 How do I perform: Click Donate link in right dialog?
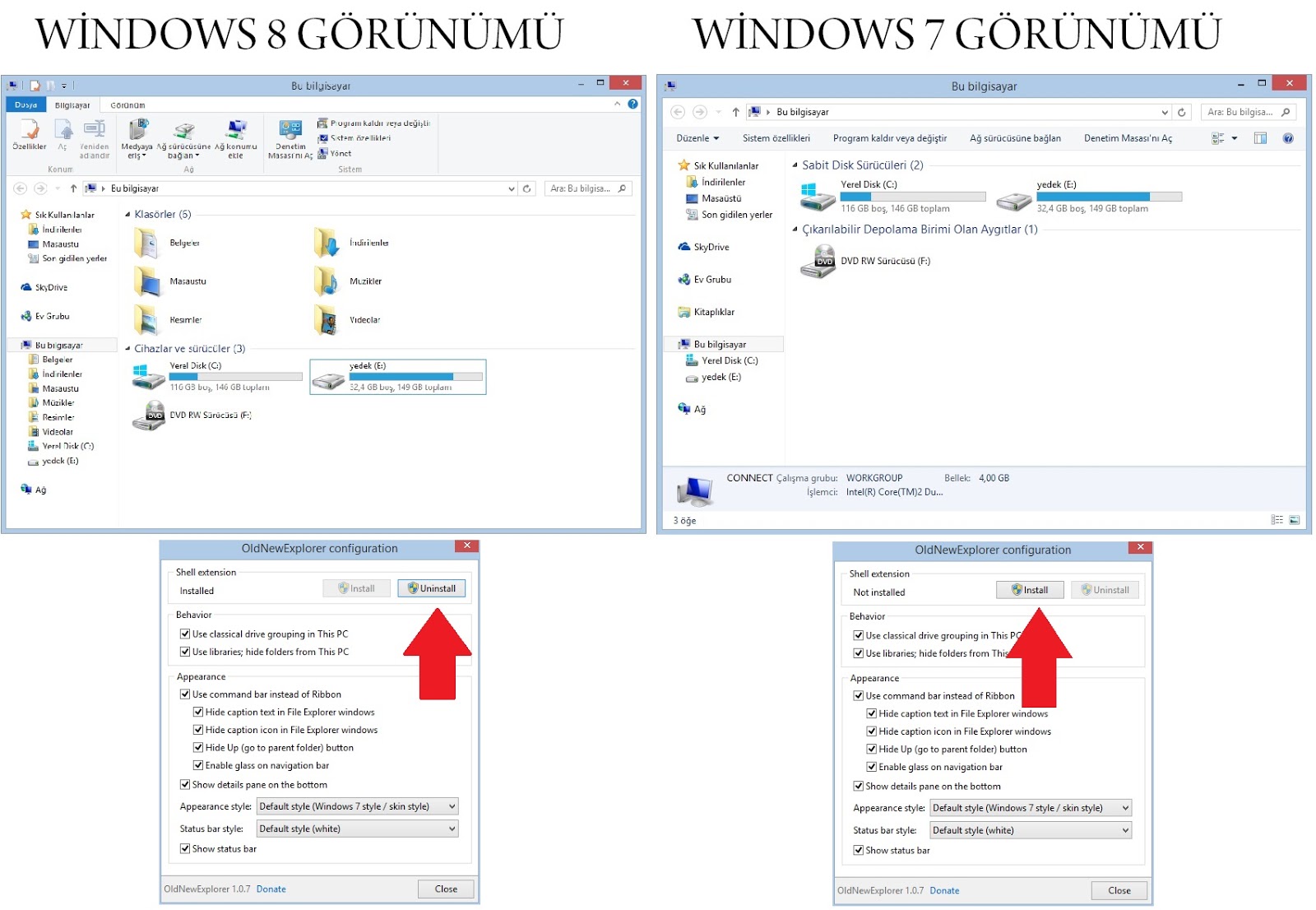(944, 891)
